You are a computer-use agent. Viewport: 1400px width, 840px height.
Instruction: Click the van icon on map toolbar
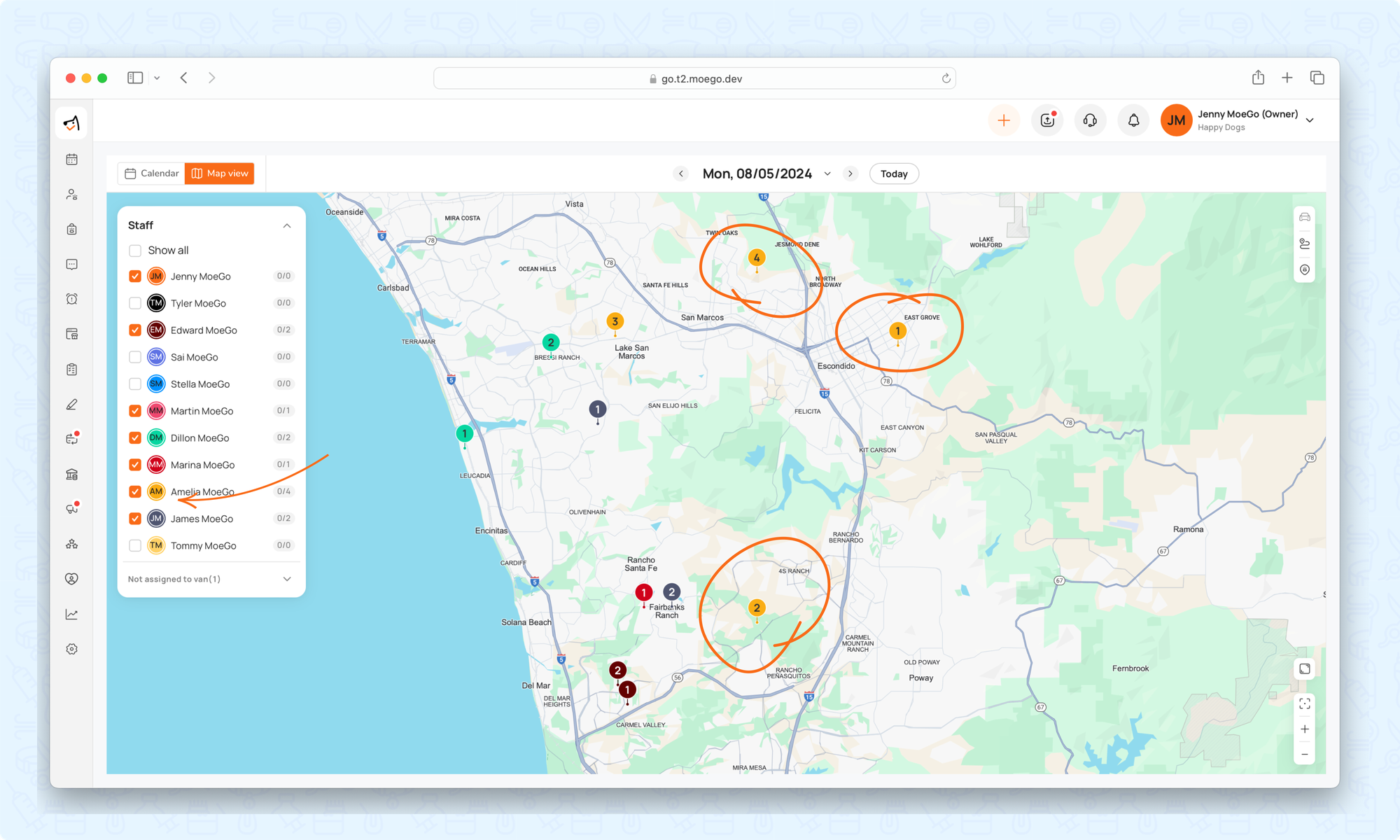tap(1305, 218)
